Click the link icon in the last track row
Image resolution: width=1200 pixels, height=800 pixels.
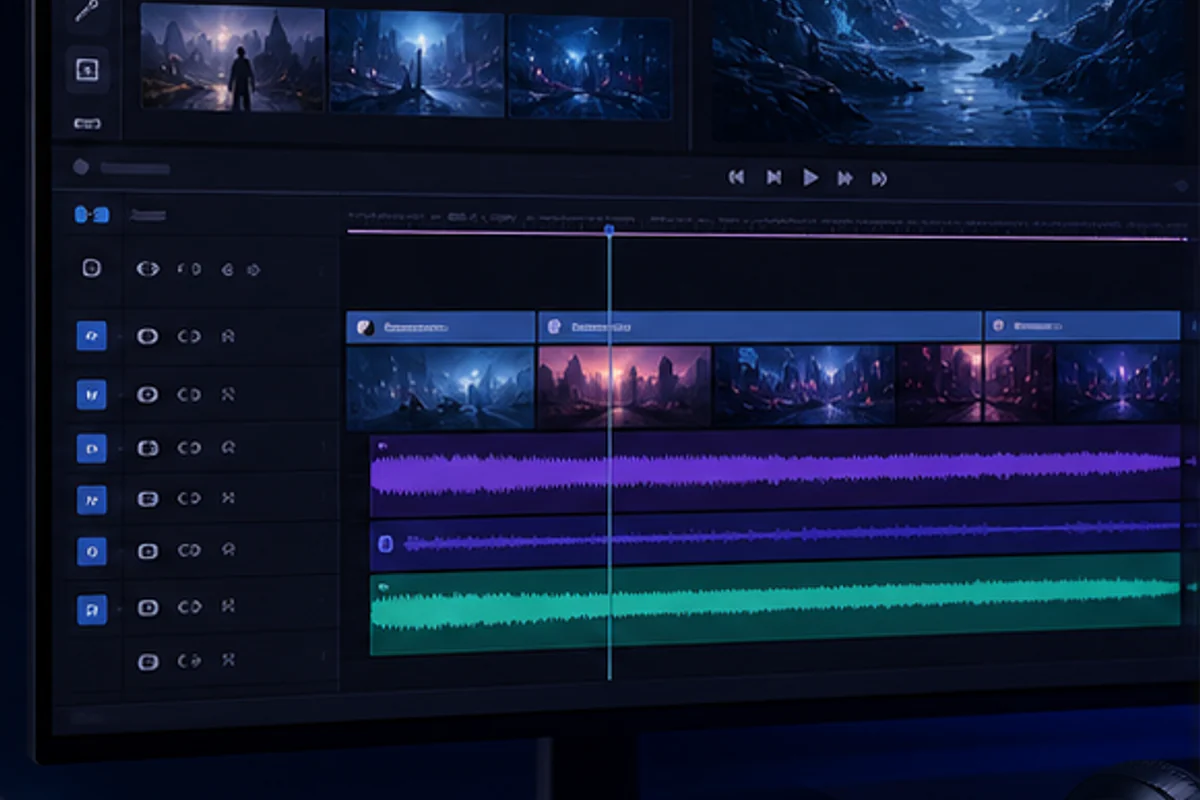pyautogui.click(x=189, y=661)
